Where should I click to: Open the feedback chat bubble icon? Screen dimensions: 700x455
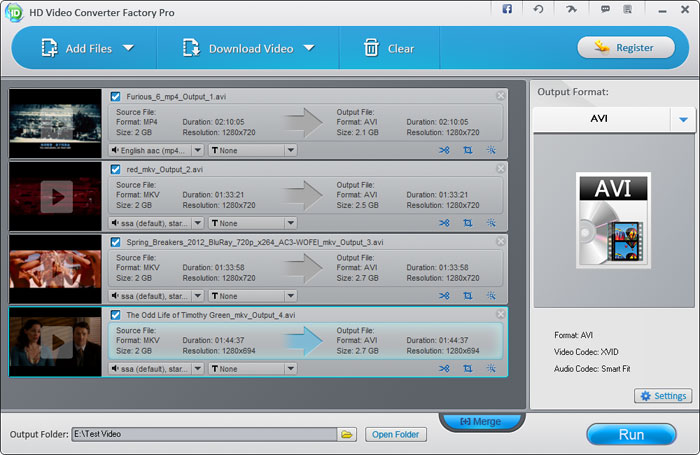[605, 9]
